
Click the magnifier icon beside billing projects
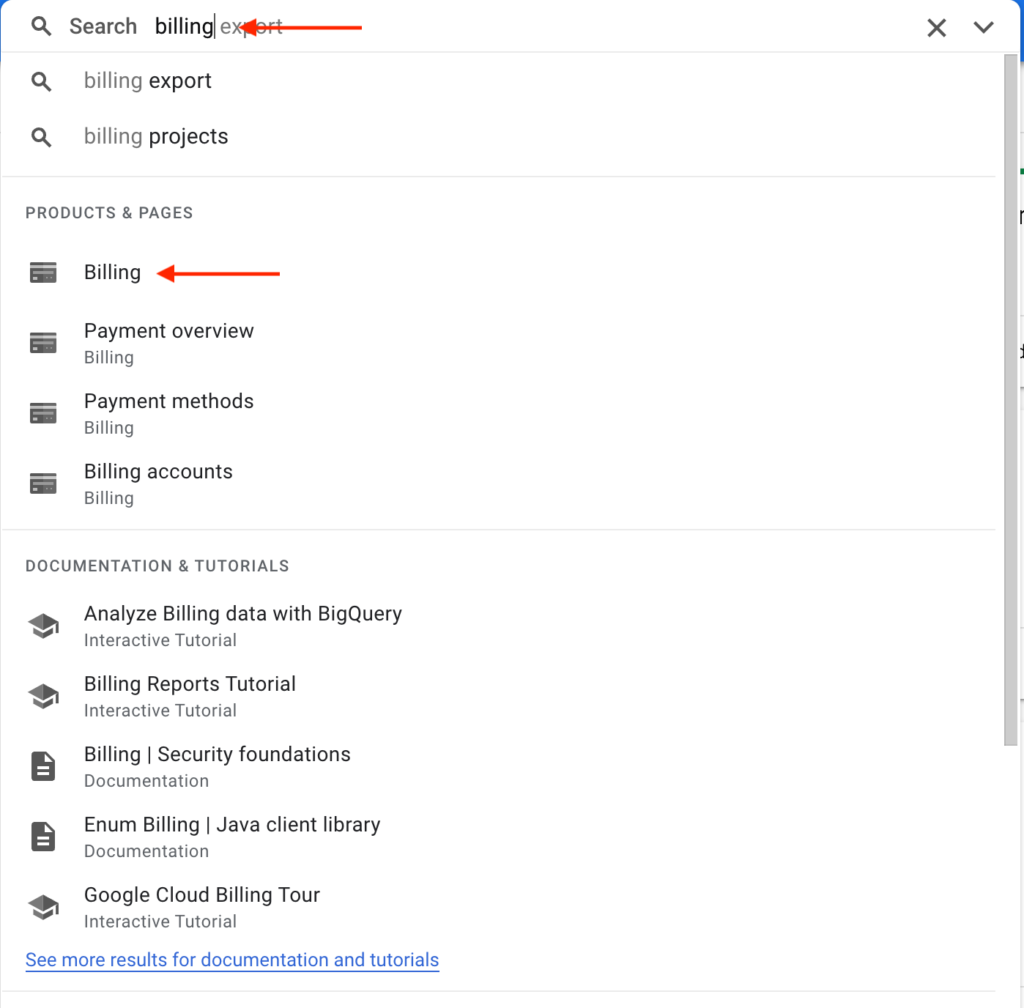coord(41,137)
